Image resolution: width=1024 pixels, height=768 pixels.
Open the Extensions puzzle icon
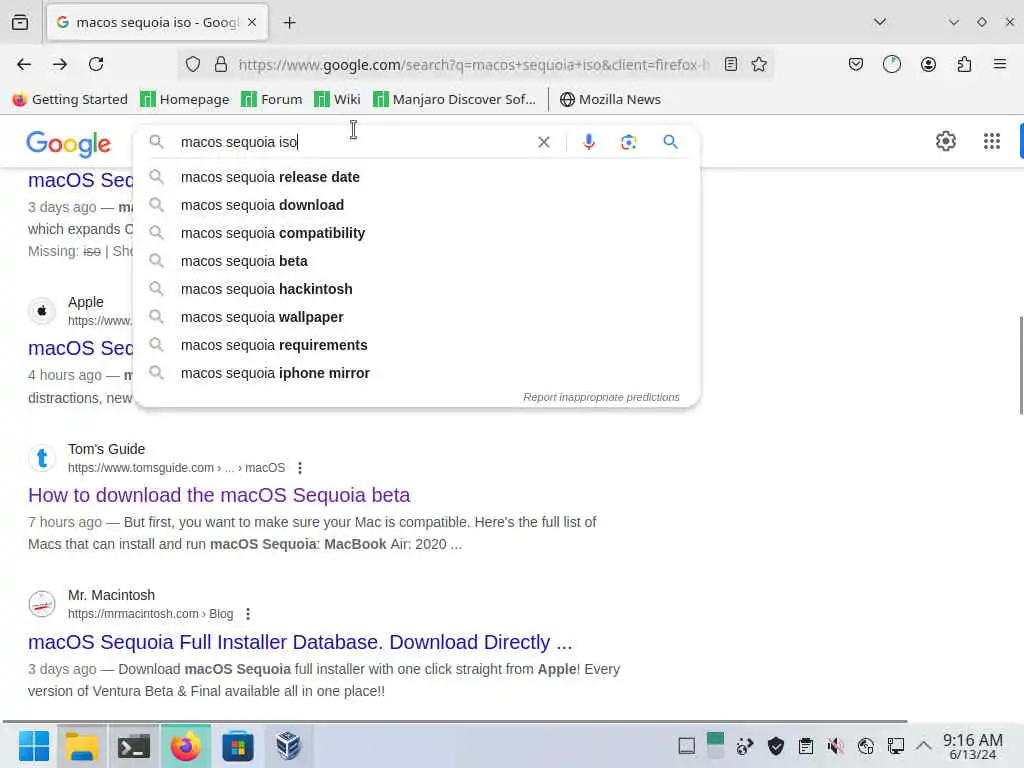coord(964,64)
